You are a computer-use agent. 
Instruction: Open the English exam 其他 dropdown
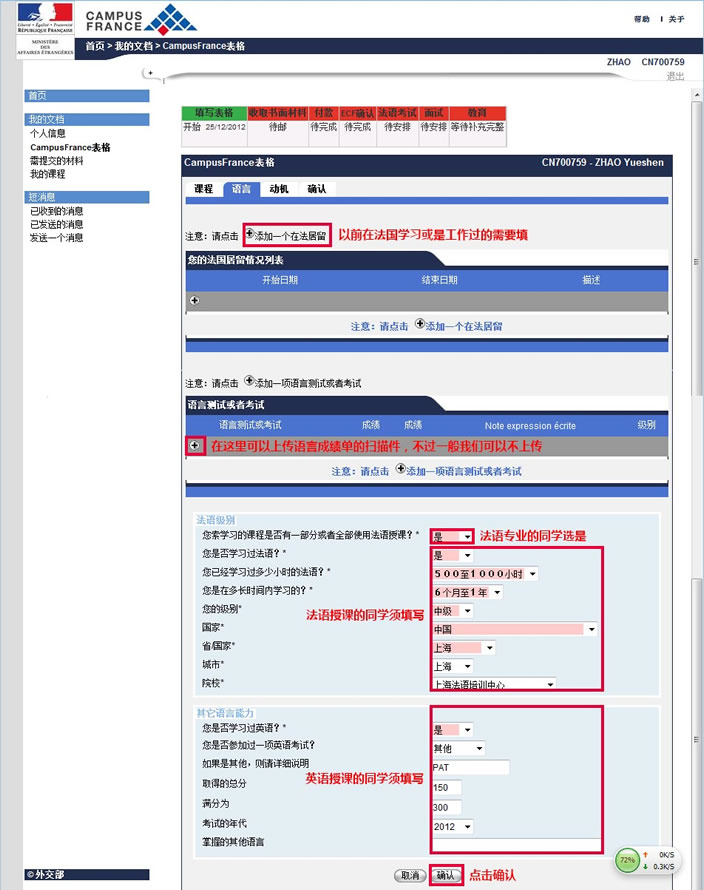pyautogui.click(x=459, y=749)
